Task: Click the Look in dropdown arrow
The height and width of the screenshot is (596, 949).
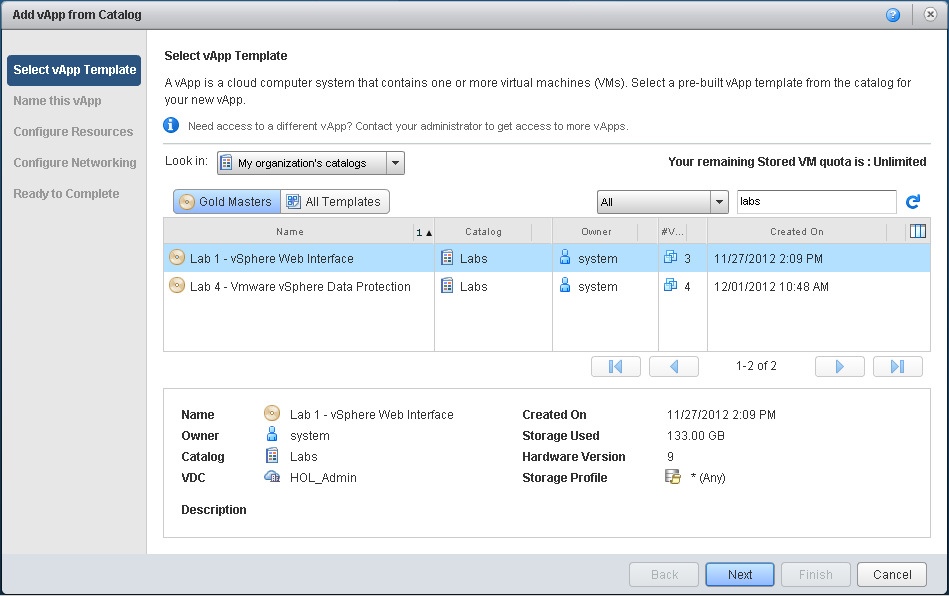Action: click(x=395, y=163)
